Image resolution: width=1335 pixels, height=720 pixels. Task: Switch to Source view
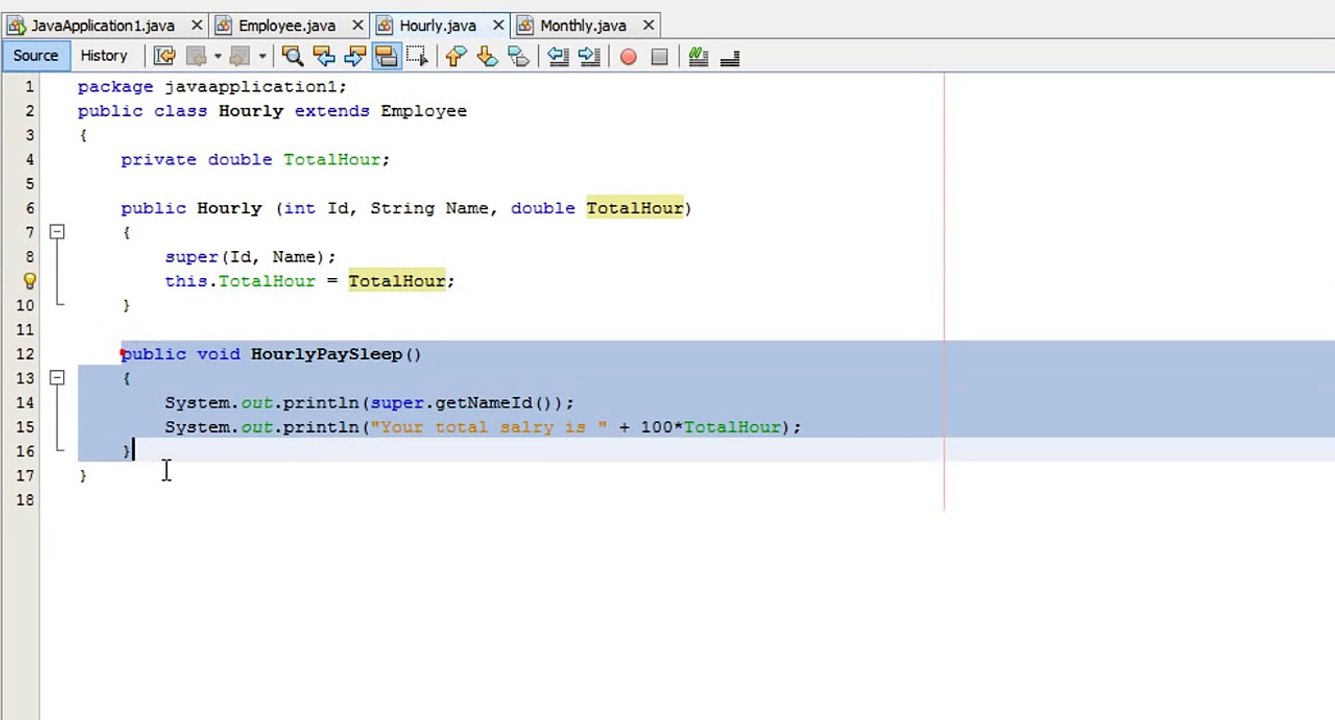click(x=36, y=56)
